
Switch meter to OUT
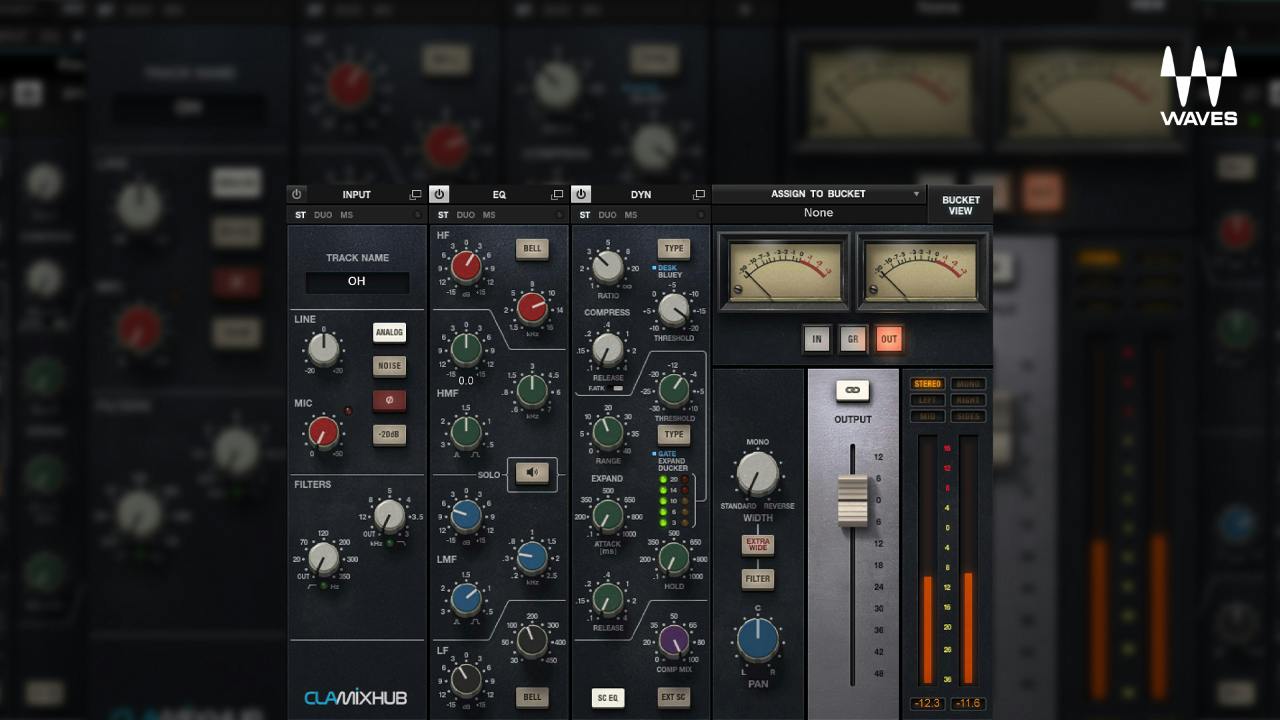point(889,339)
